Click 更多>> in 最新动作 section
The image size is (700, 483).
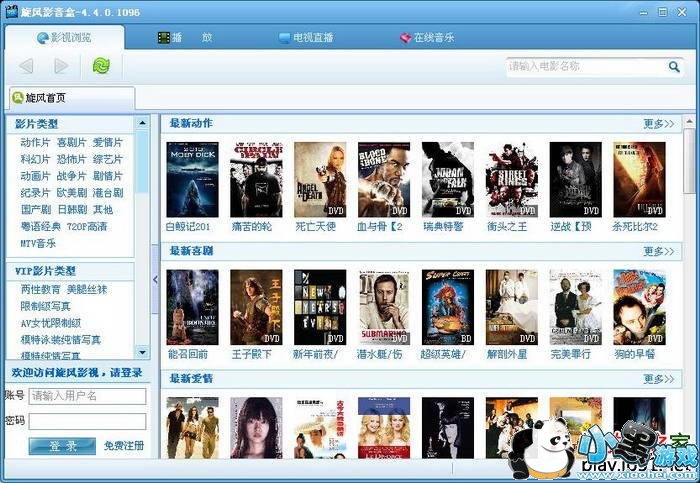[x=658, y=124]
